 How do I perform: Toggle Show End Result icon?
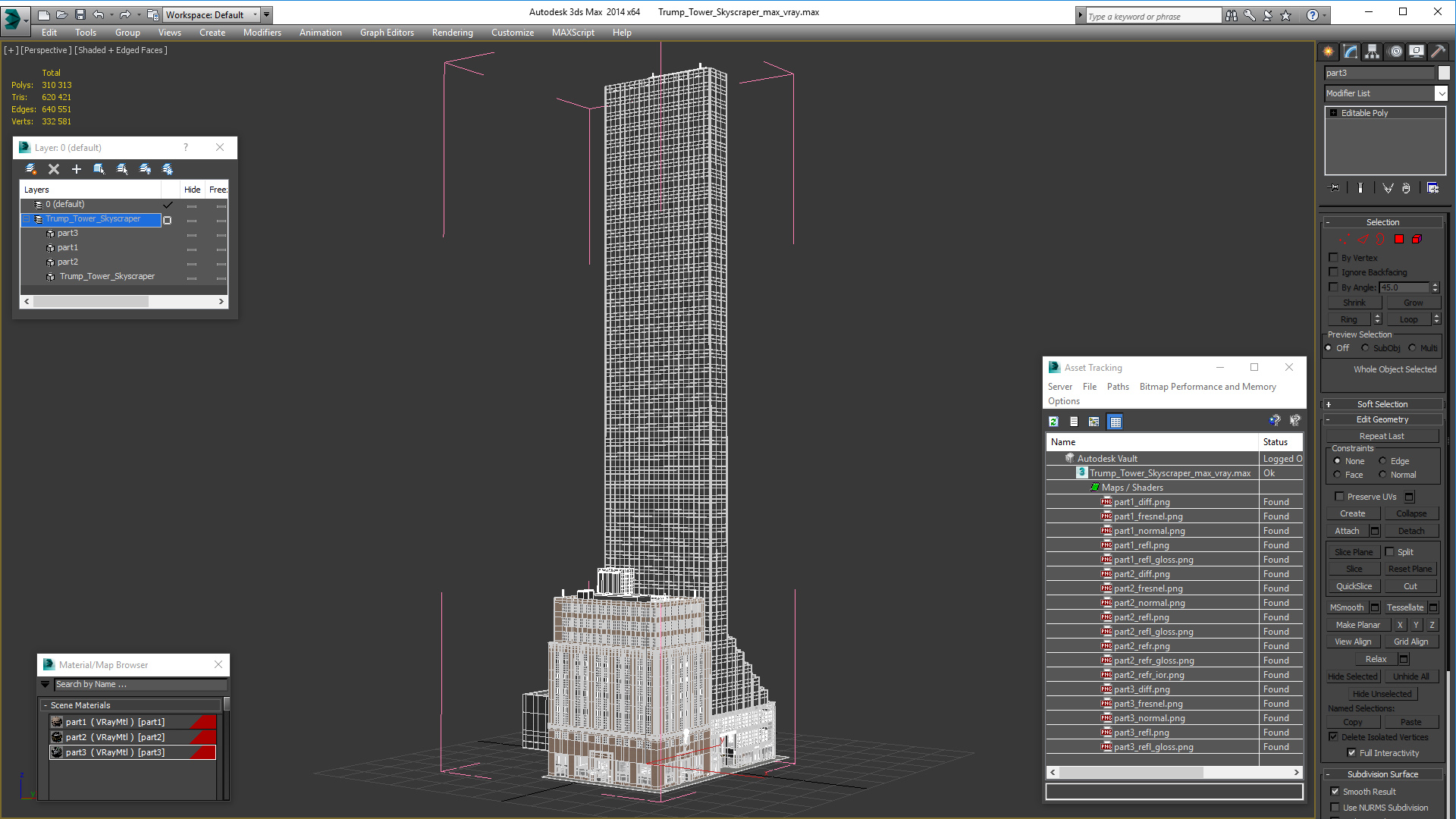tap(1360, 188)
